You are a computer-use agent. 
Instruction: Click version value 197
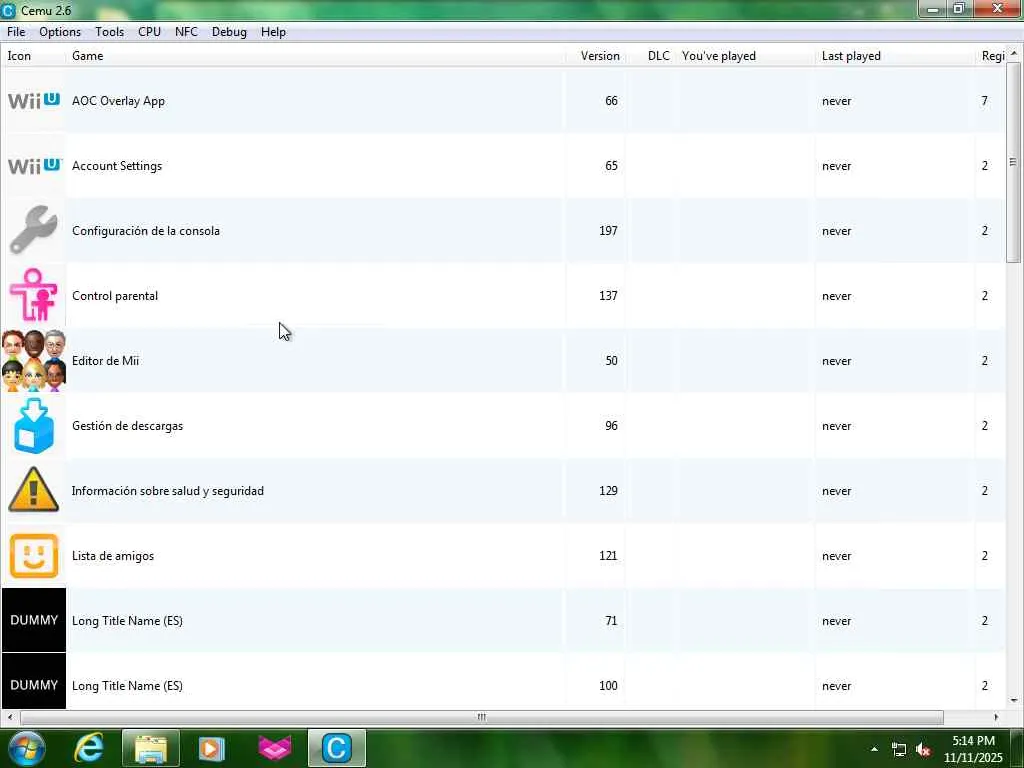click(x=608, y=231)
